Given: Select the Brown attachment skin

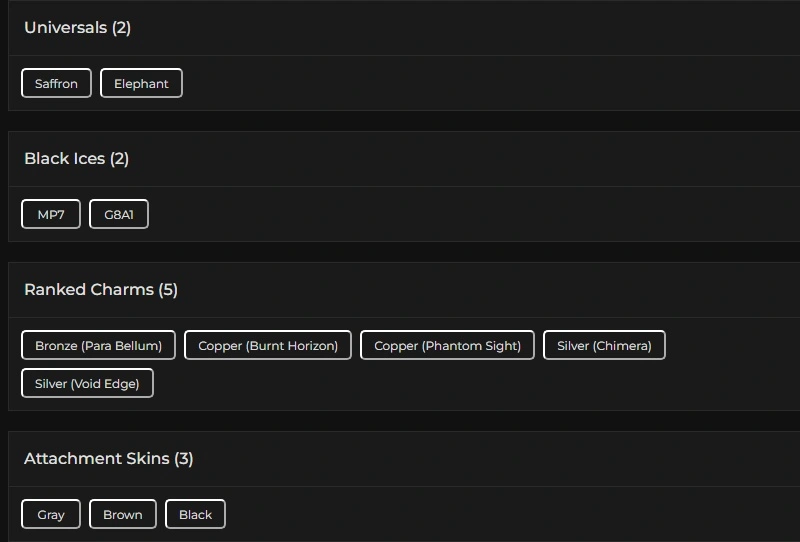Looking at the screenshot, I should pyautogui.click(x=123, y=514).
